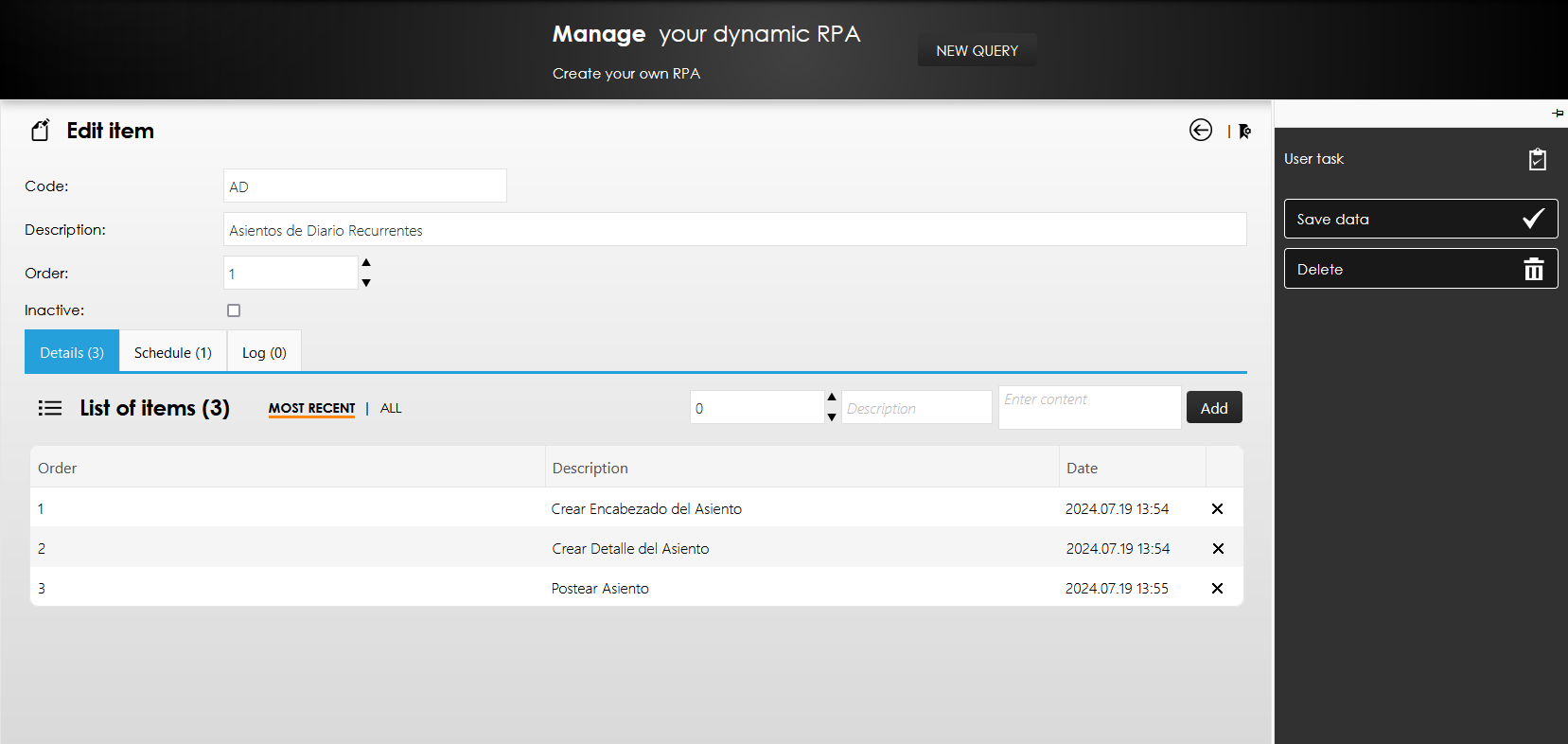This screenshot has width=1568, height=744.
Task: Click the new item Description placeholder field
Action: (916, 408)
